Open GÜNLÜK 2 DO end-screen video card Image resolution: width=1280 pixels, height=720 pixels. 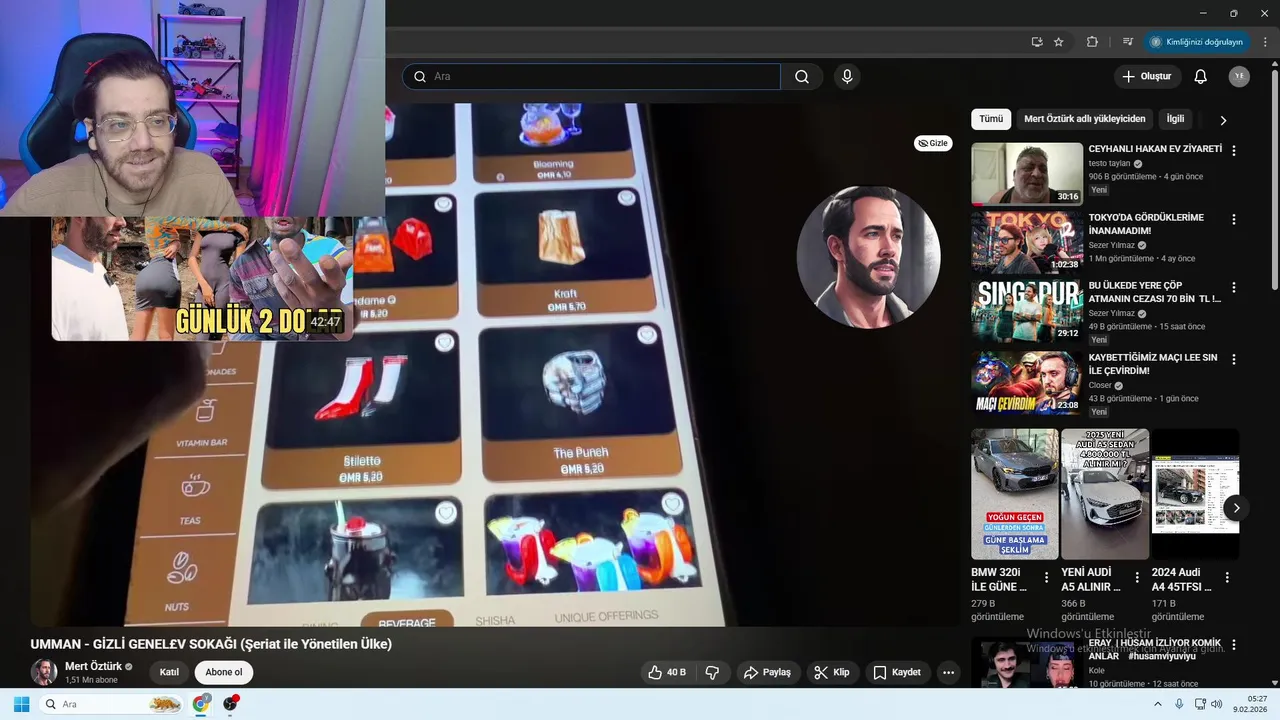(x=202, y=278)
